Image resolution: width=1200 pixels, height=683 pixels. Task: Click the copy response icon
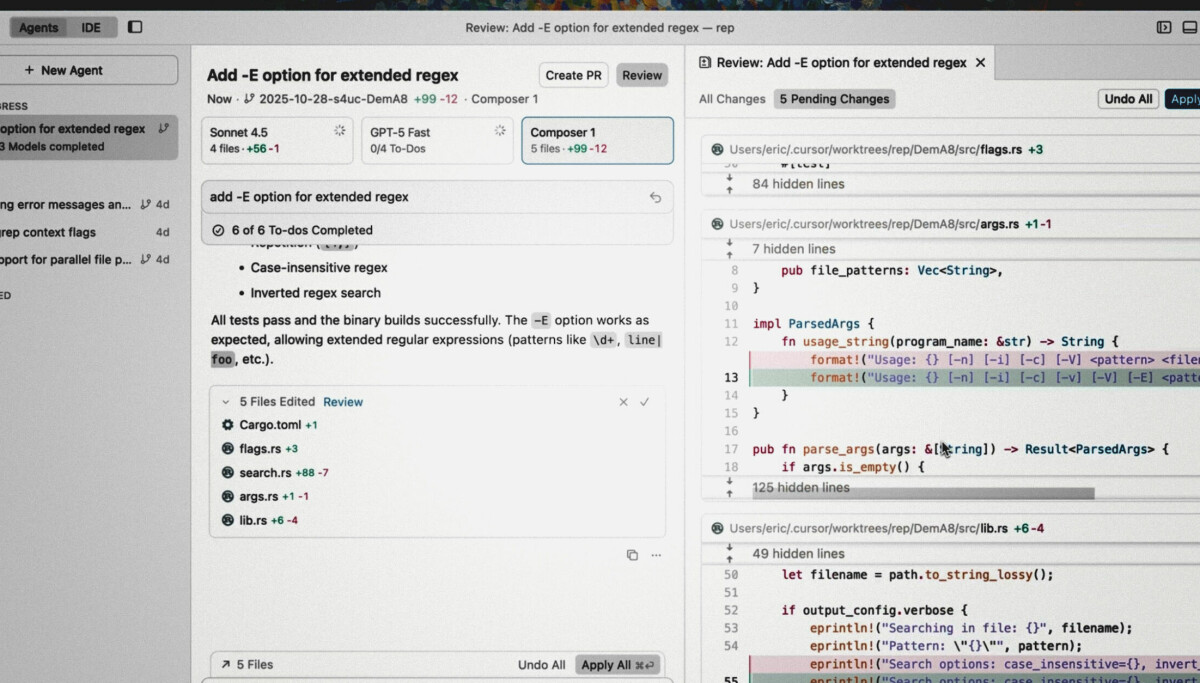pos(632,555)
